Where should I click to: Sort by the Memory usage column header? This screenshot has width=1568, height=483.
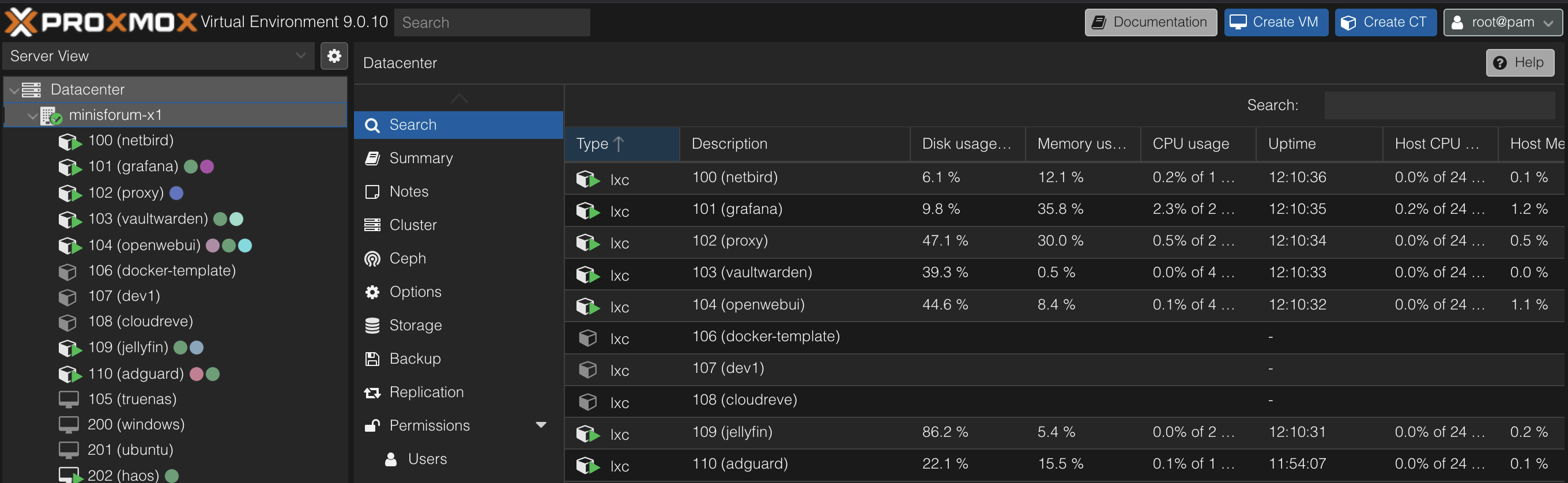(x=1082, y=144)
